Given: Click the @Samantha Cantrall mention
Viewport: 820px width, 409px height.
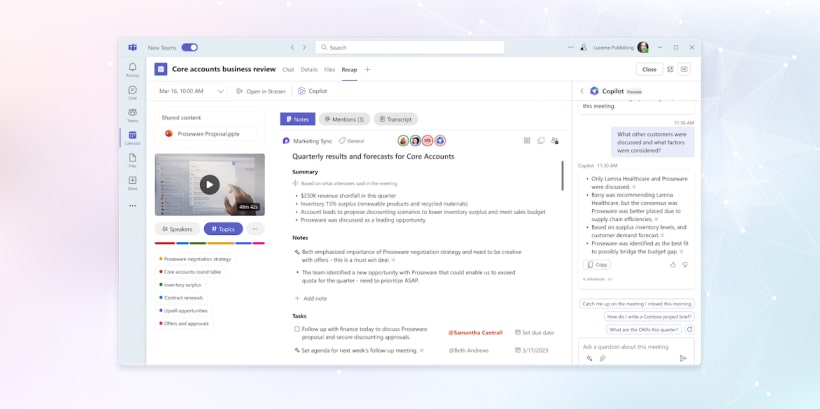Looking at the screenshot, I should pyautogui.click(x=475, y=333).
